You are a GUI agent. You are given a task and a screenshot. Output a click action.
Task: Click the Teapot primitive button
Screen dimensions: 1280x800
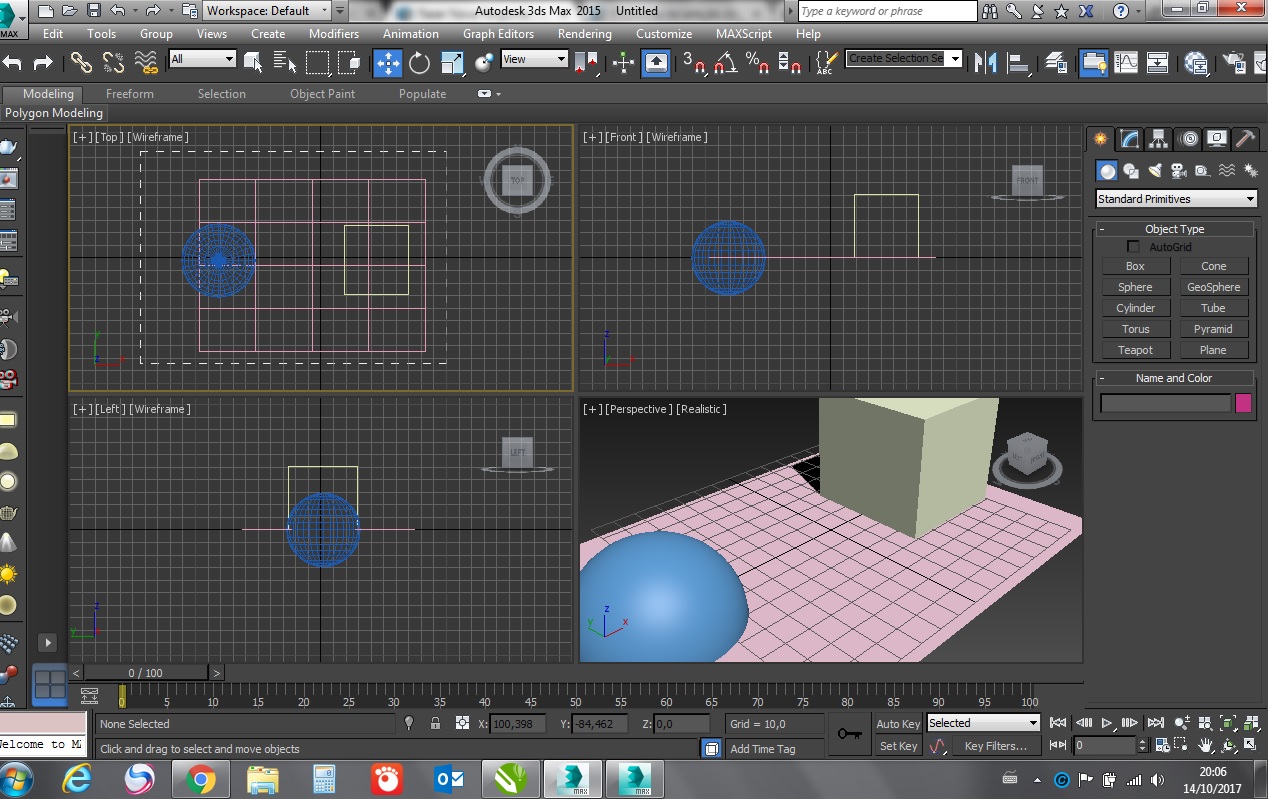coord(1135,350)
